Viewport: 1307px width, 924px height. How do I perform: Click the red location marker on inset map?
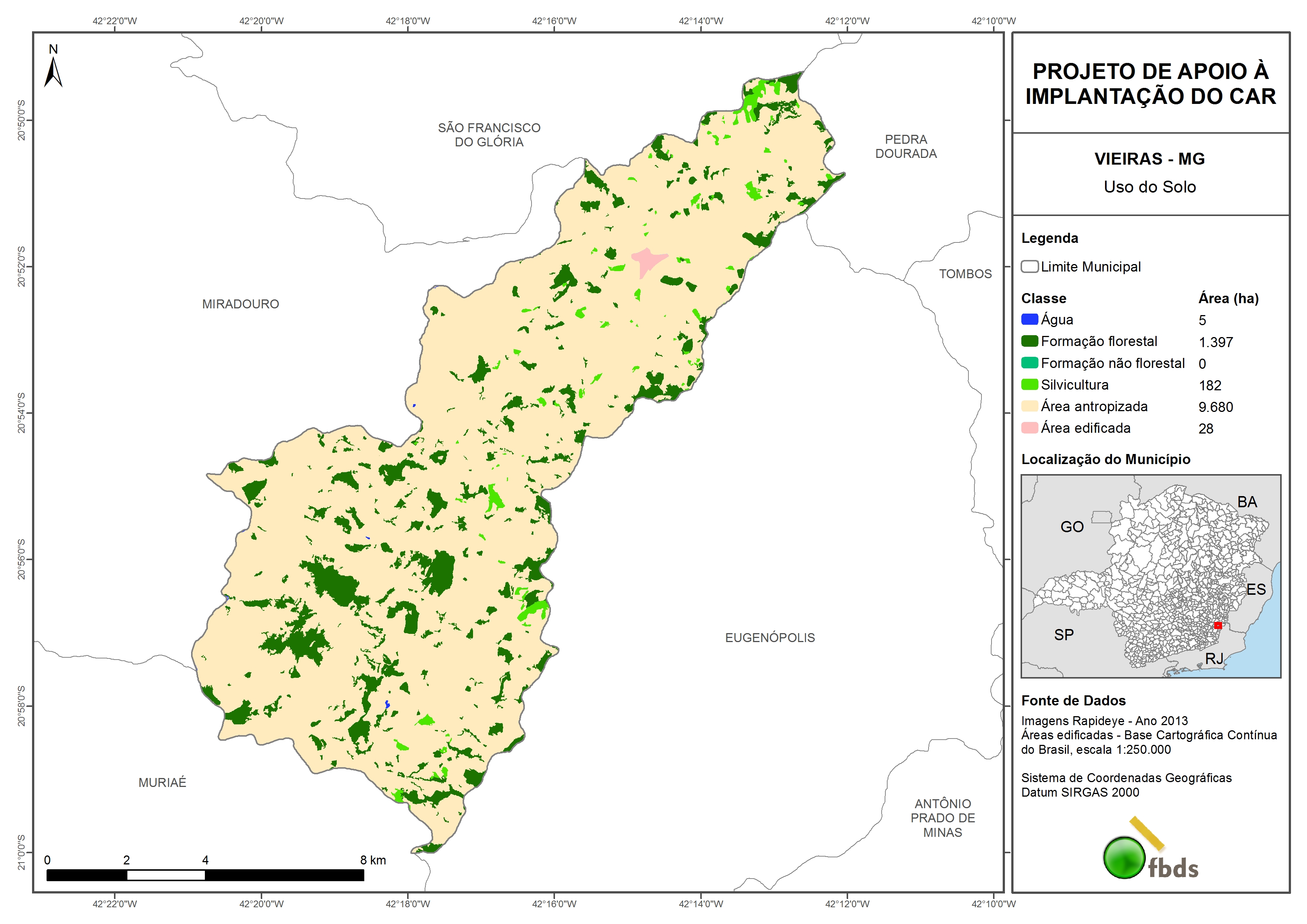(1218, 625)
